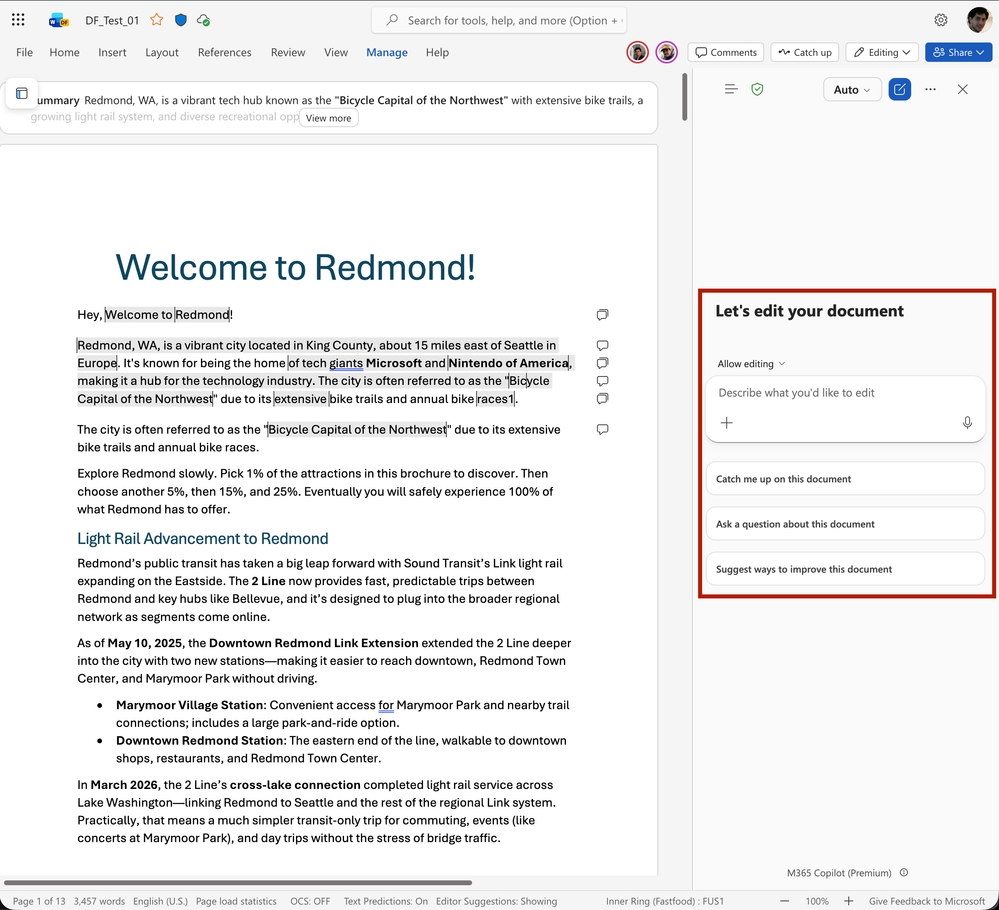Open comment thread beside "Capital of the Northwest" line

(x=602, y=398)
